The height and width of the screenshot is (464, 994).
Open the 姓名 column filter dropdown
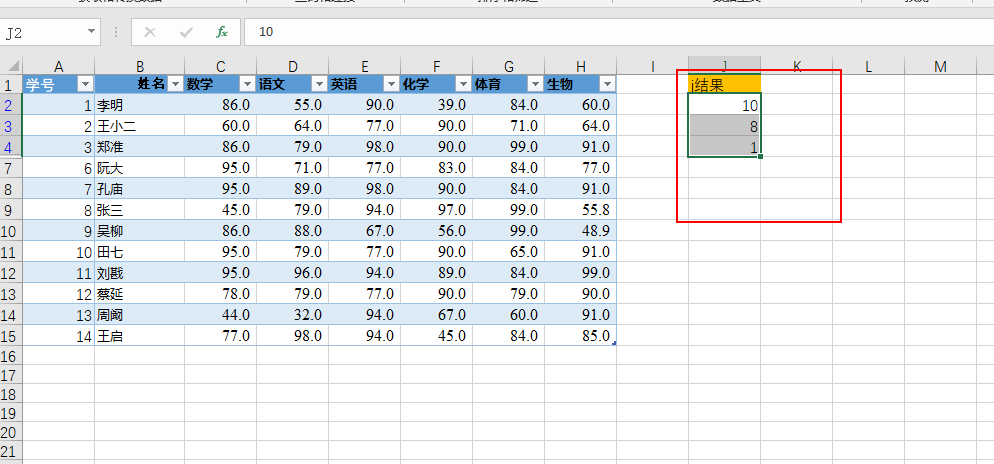[x=175, y=84]
